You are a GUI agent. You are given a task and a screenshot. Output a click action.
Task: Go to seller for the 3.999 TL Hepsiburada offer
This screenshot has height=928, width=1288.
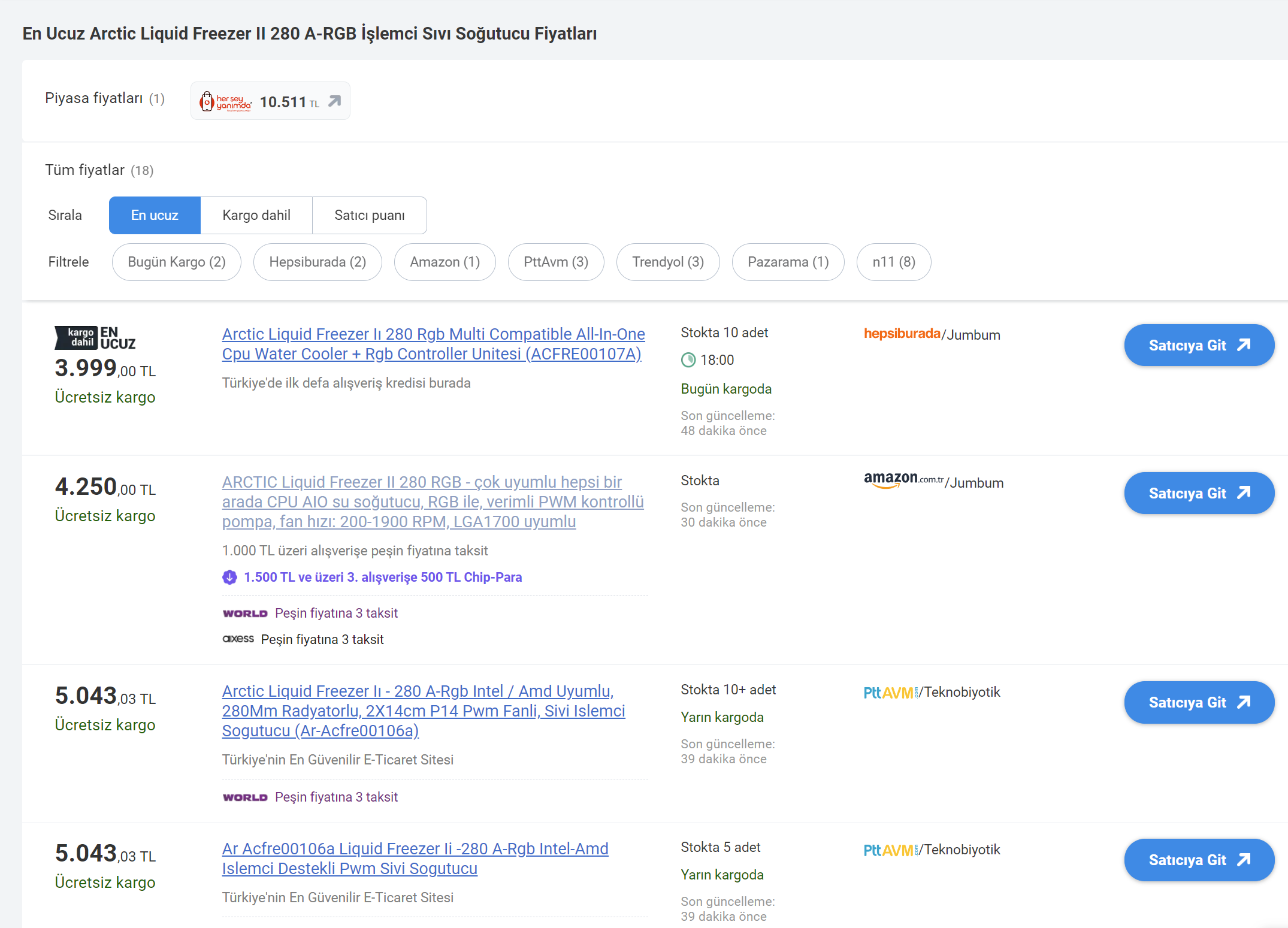click(1199, 345)
